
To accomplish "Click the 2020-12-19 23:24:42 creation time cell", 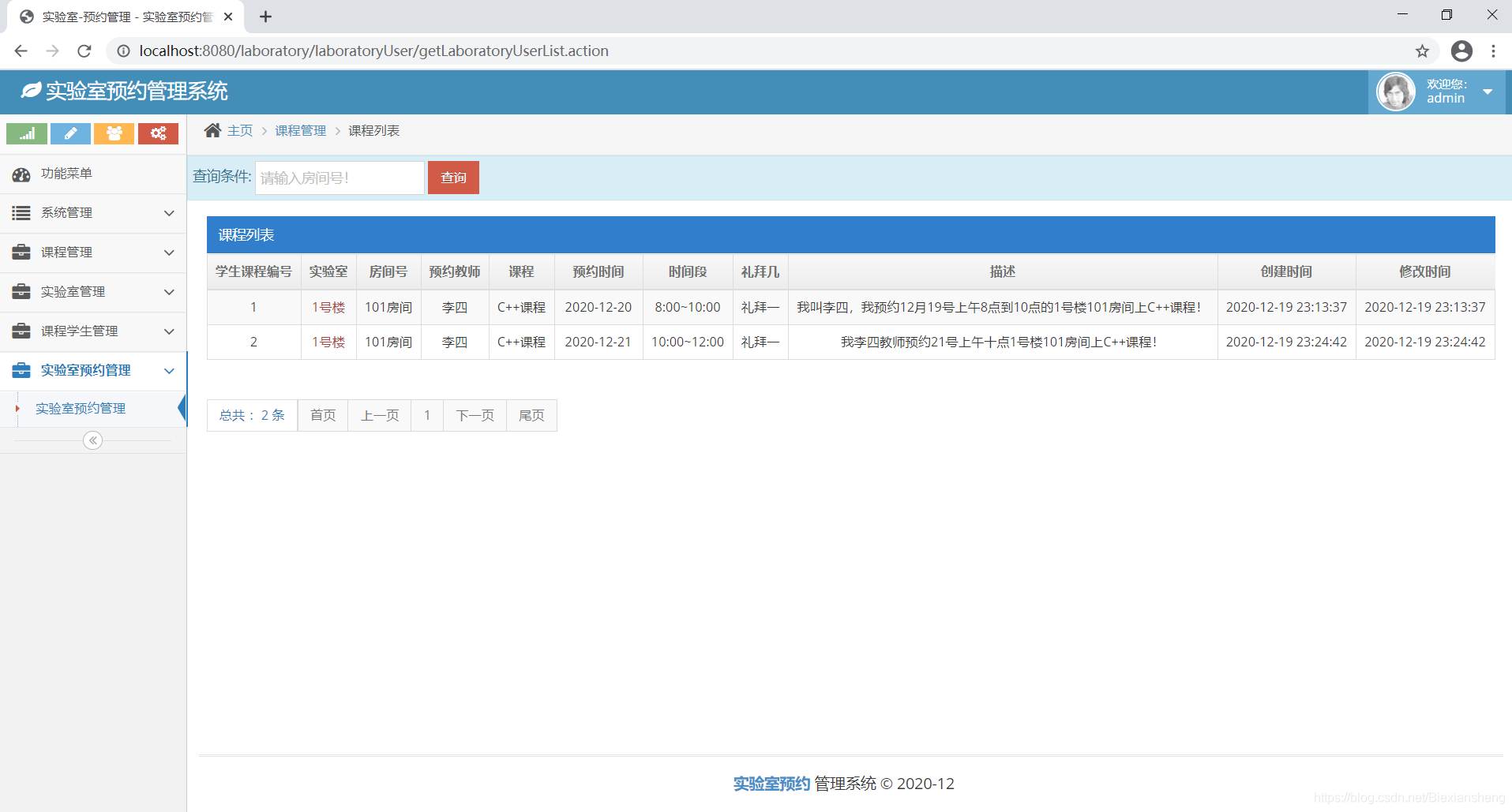I will pyautogui.click(x=1286, y=342).
